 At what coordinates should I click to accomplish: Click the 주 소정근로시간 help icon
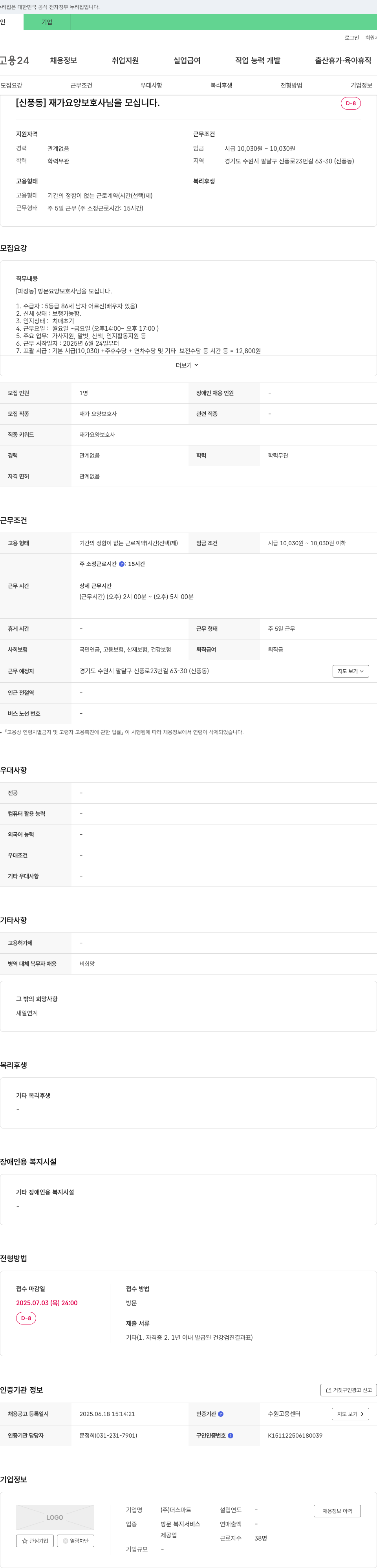(x=122, y=564)
